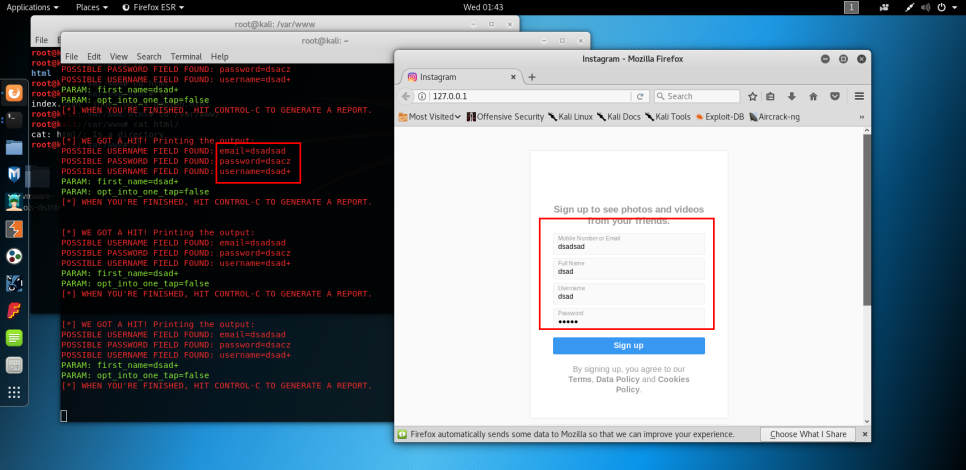Focus the Username field
The width and height of the screenshot is (966, 470).
628,293
